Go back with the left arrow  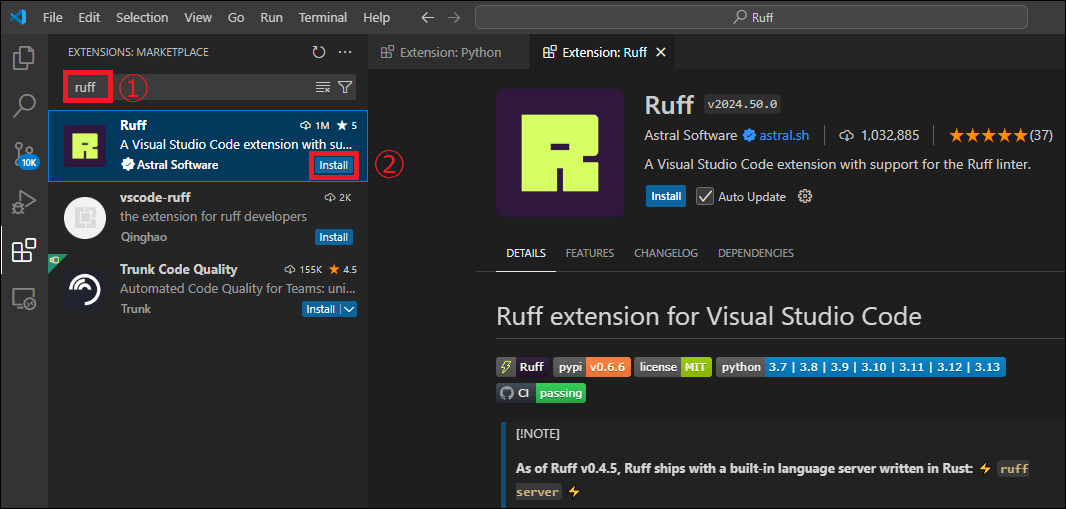(x=428, y=18)
